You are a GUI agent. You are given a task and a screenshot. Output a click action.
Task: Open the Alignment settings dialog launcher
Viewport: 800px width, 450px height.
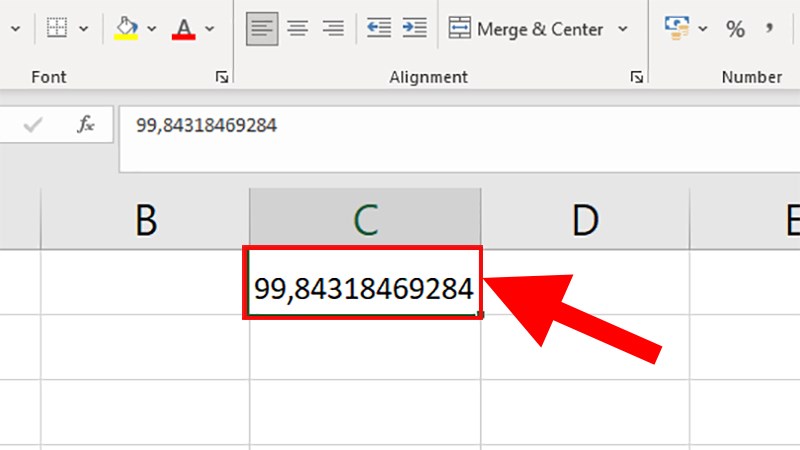[x=635, y=77]
